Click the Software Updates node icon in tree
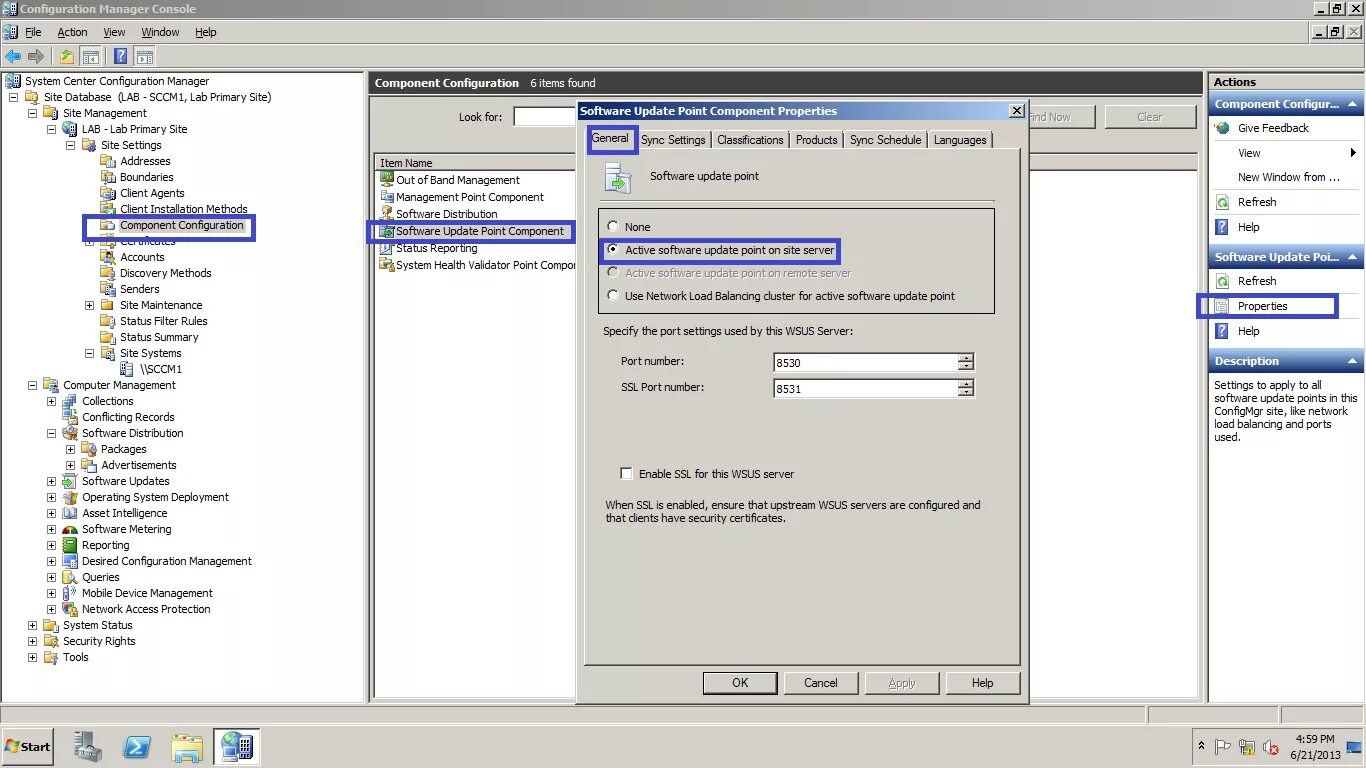This screenshot has width=1366, height=768. coord(70,481)
